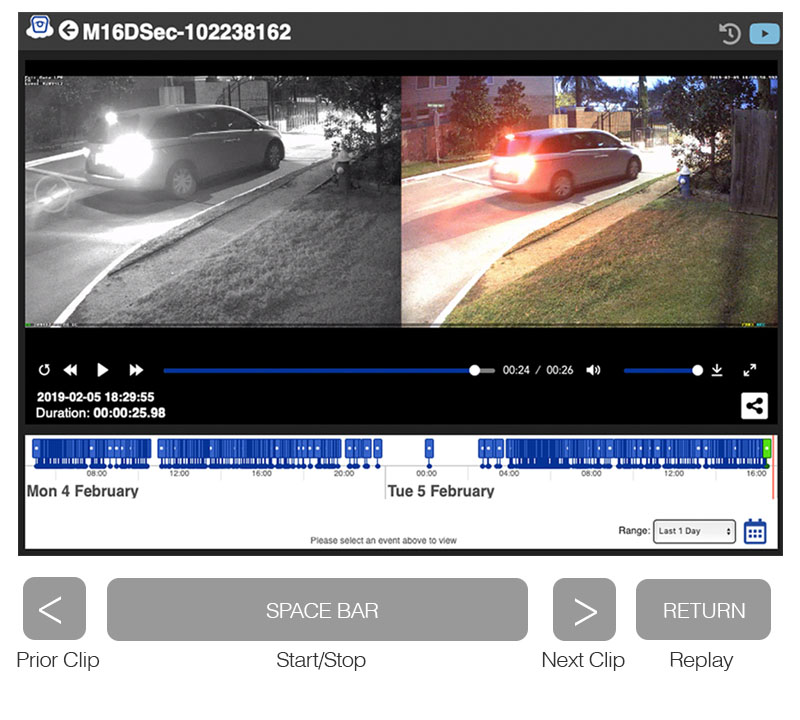Image resolution: width=800 pixels, height=720 pixels.
Task: Rewind the video clip
Action: pyautogui.click(x=71, y=370)
